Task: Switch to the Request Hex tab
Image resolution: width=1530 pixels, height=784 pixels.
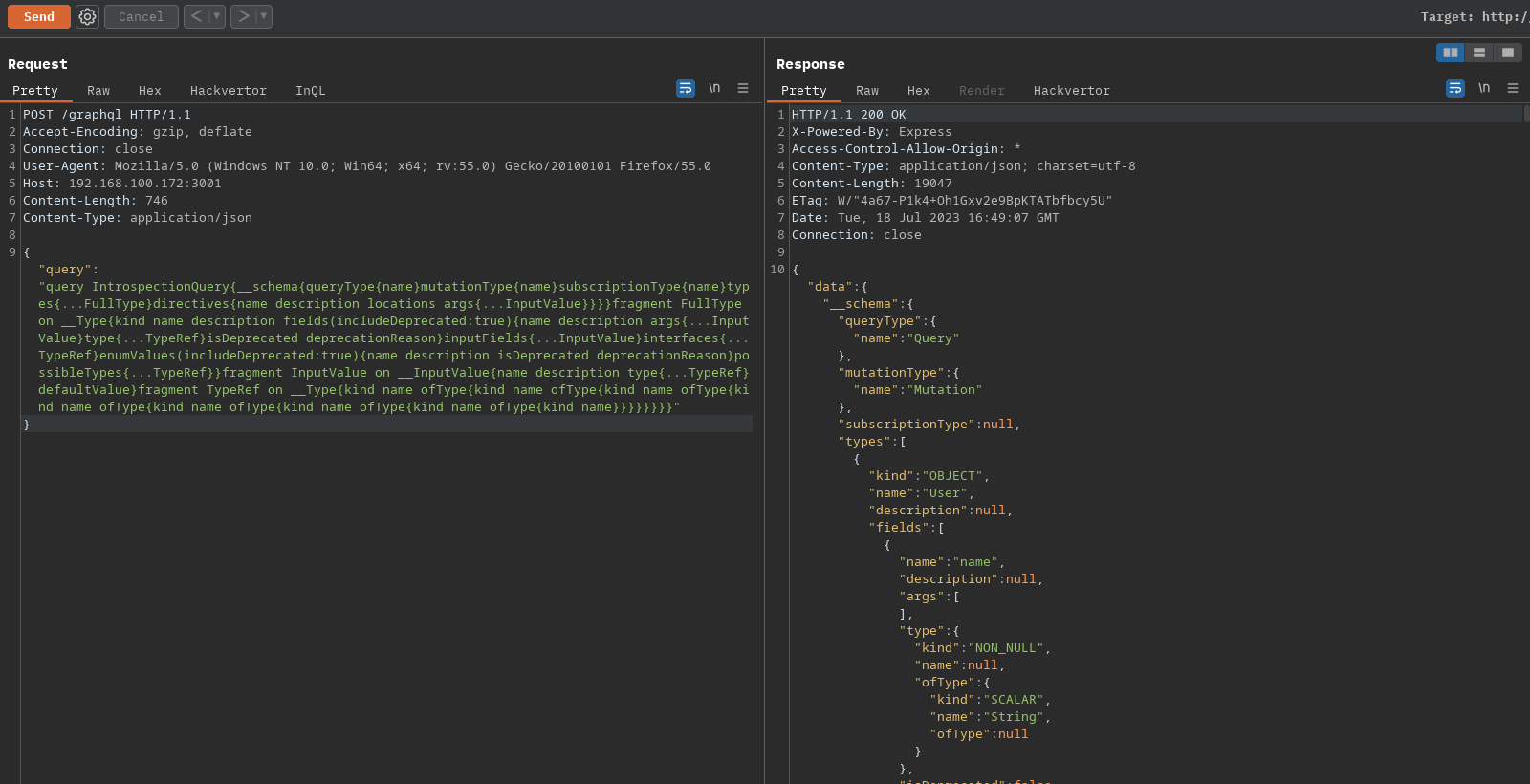Action: (150, 91)
